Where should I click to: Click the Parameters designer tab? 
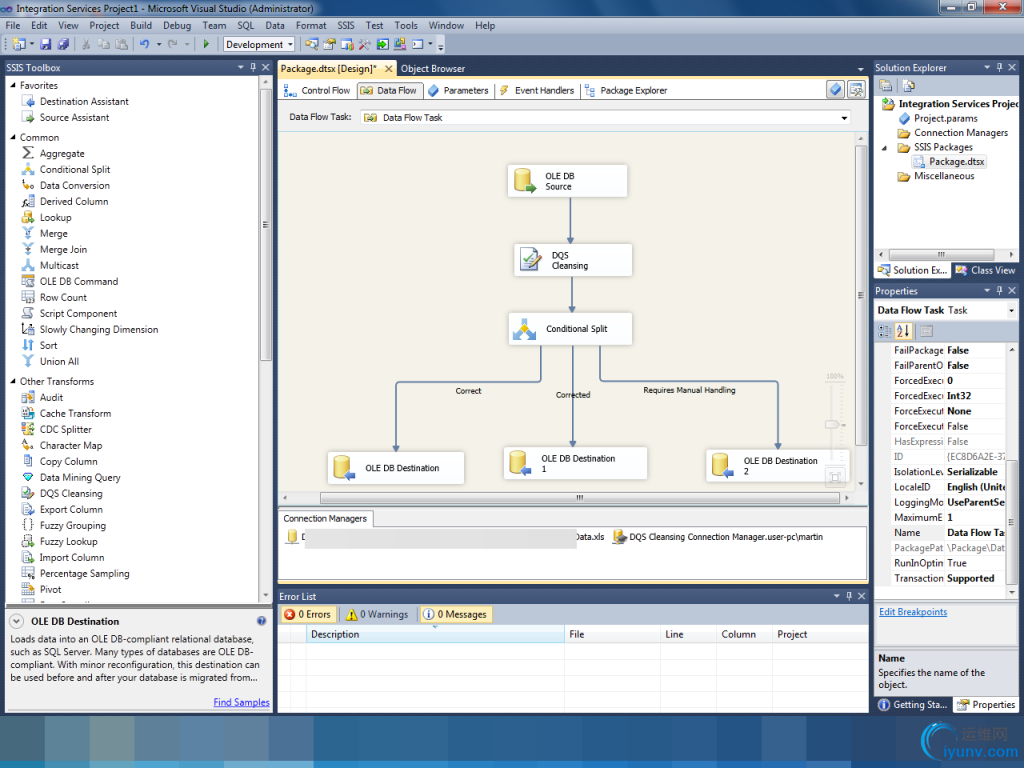click(x=458, y=90)
